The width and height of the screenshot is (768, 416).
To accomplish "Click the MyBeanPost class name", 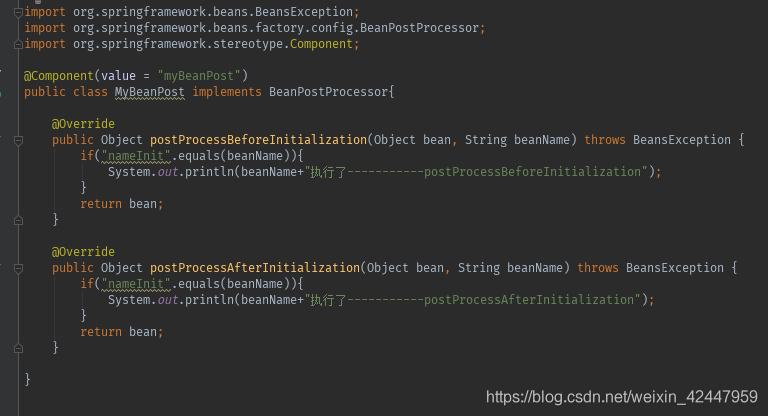I will pyautogui.click(x=149, y=92).
